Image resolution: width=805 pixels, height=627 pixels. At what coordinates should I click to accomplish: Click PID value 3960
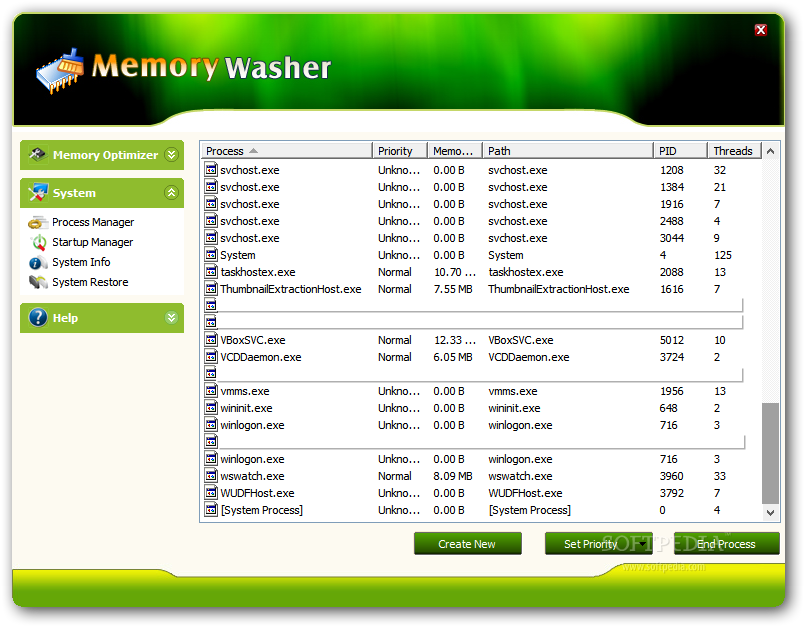tap(672, 476)
